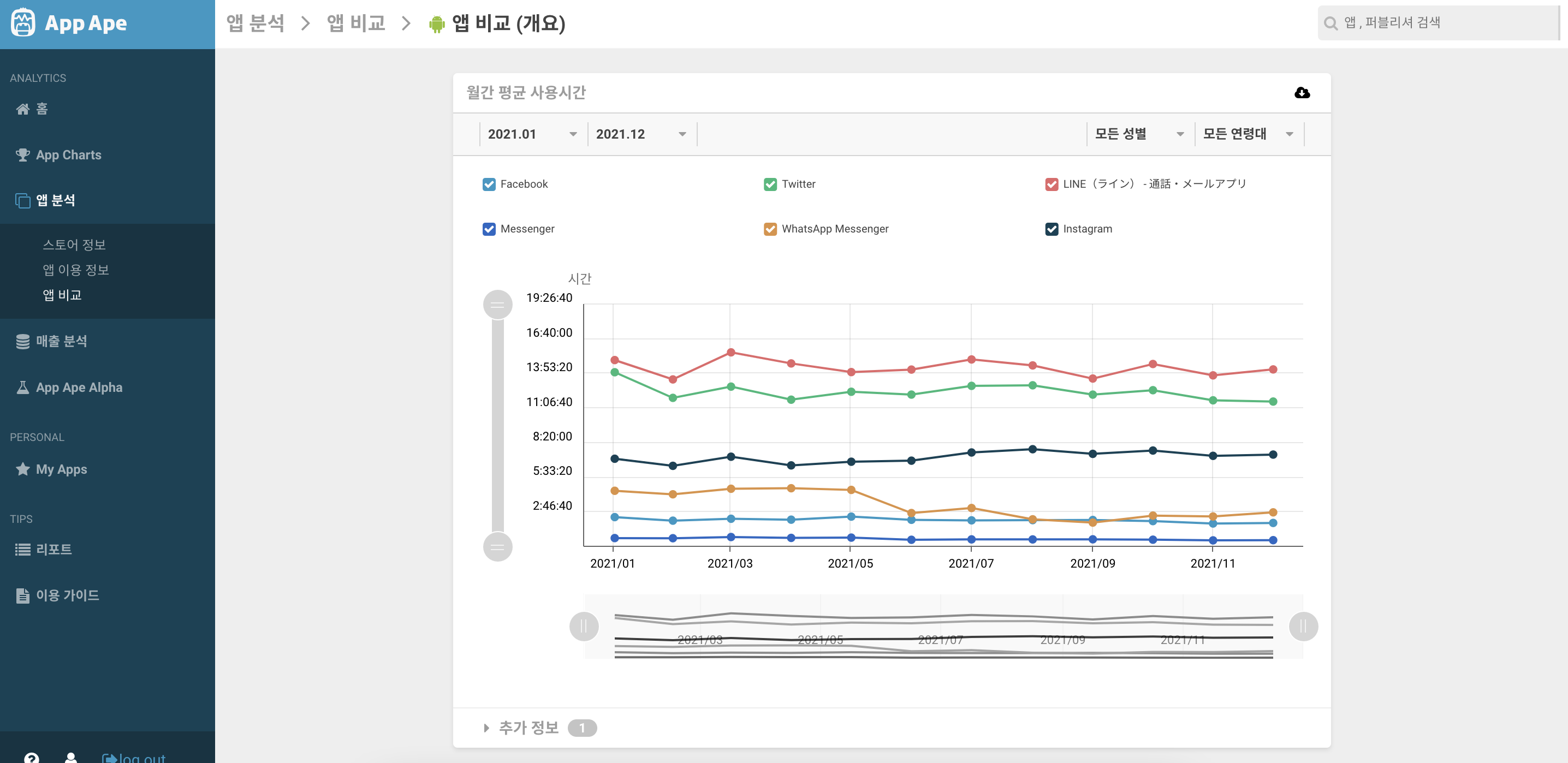The height and width of the screenshot is (763, 1568).
Task: Select 앱 이용 정보 submenu item
Action: pos(75,270)
